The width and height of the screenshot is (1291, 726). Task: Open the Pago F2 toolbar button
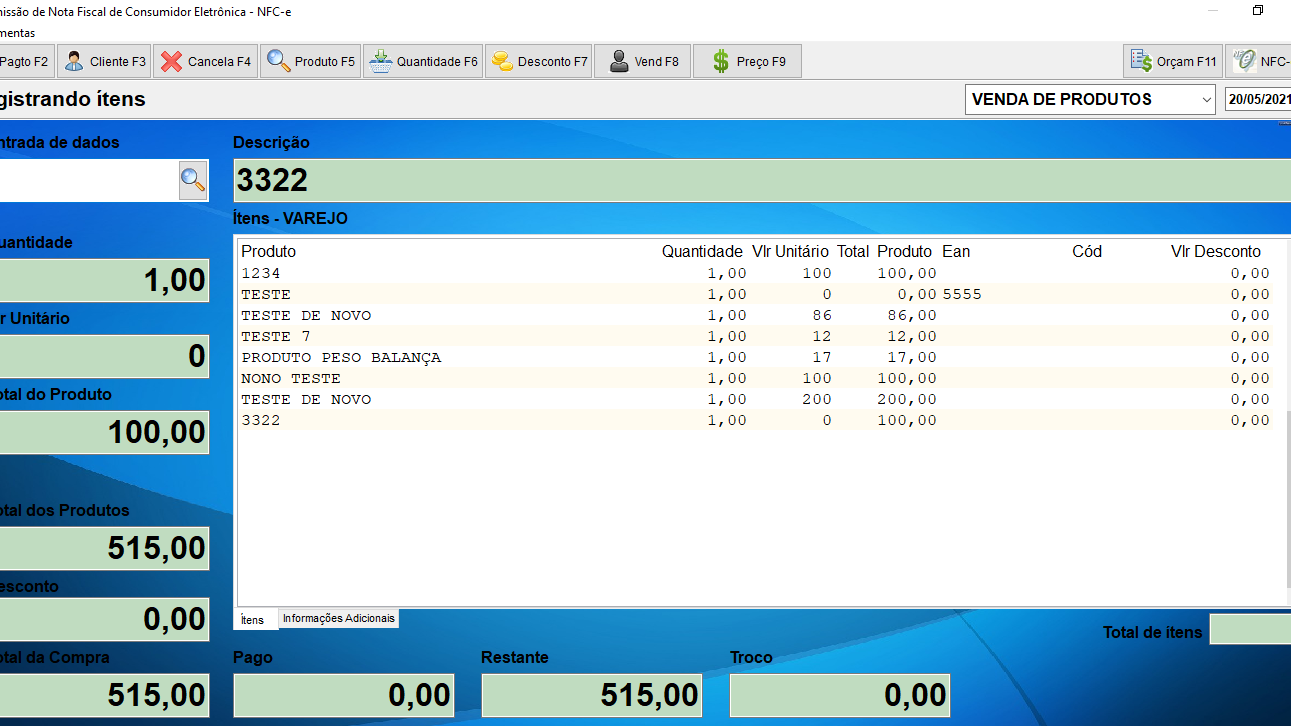[x=26, y=61]
